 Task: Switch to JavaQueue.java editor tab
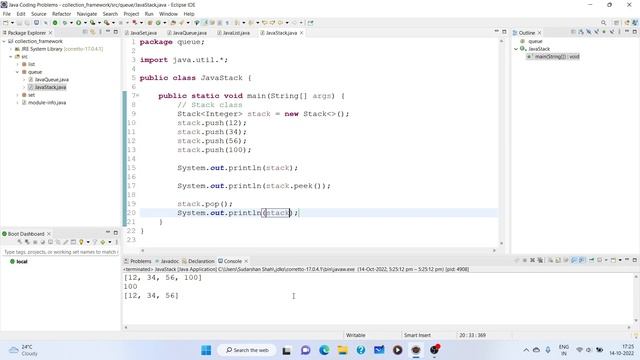[187, 33]
